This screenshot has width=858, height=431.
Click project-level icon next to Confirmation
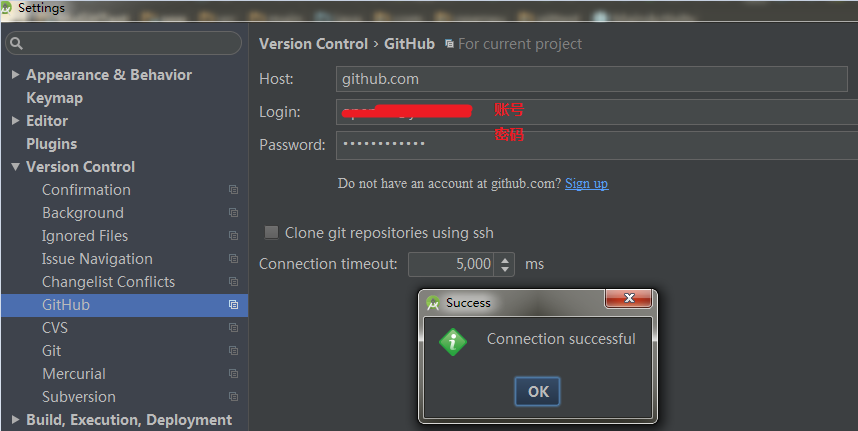(x=233, y=190)
